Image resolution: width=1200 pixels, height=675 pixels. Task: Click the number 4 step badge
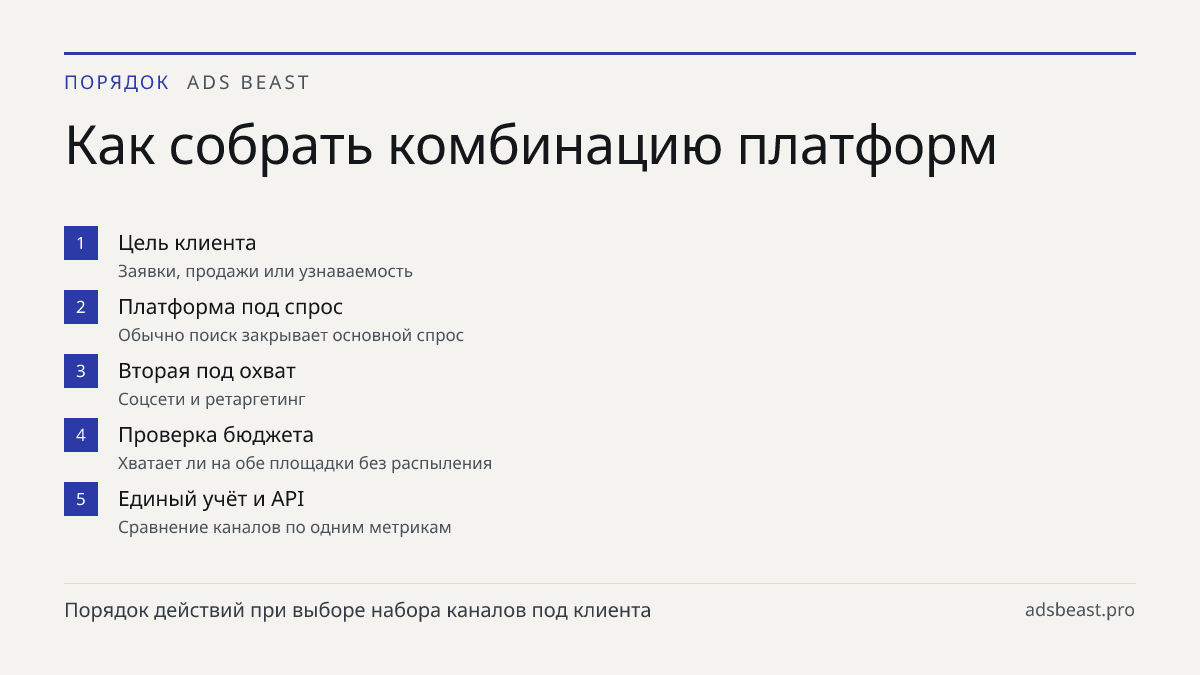click(81, 435)
